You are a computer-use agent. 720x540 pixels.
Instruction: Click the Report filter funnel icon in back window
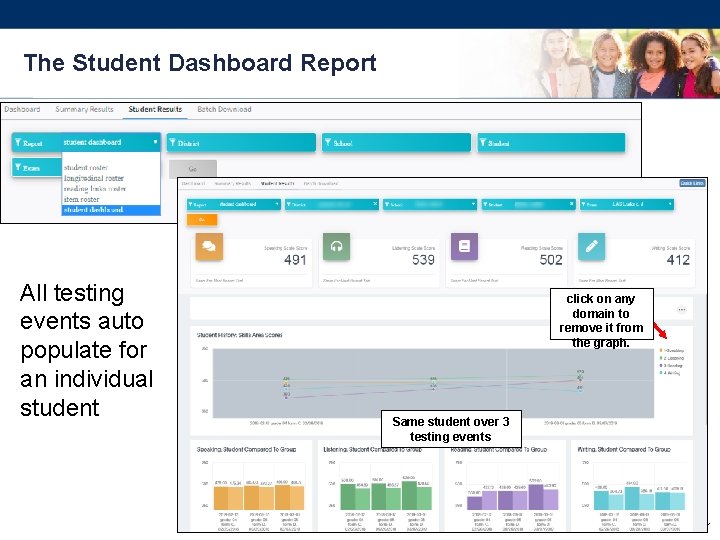(18, 142)
